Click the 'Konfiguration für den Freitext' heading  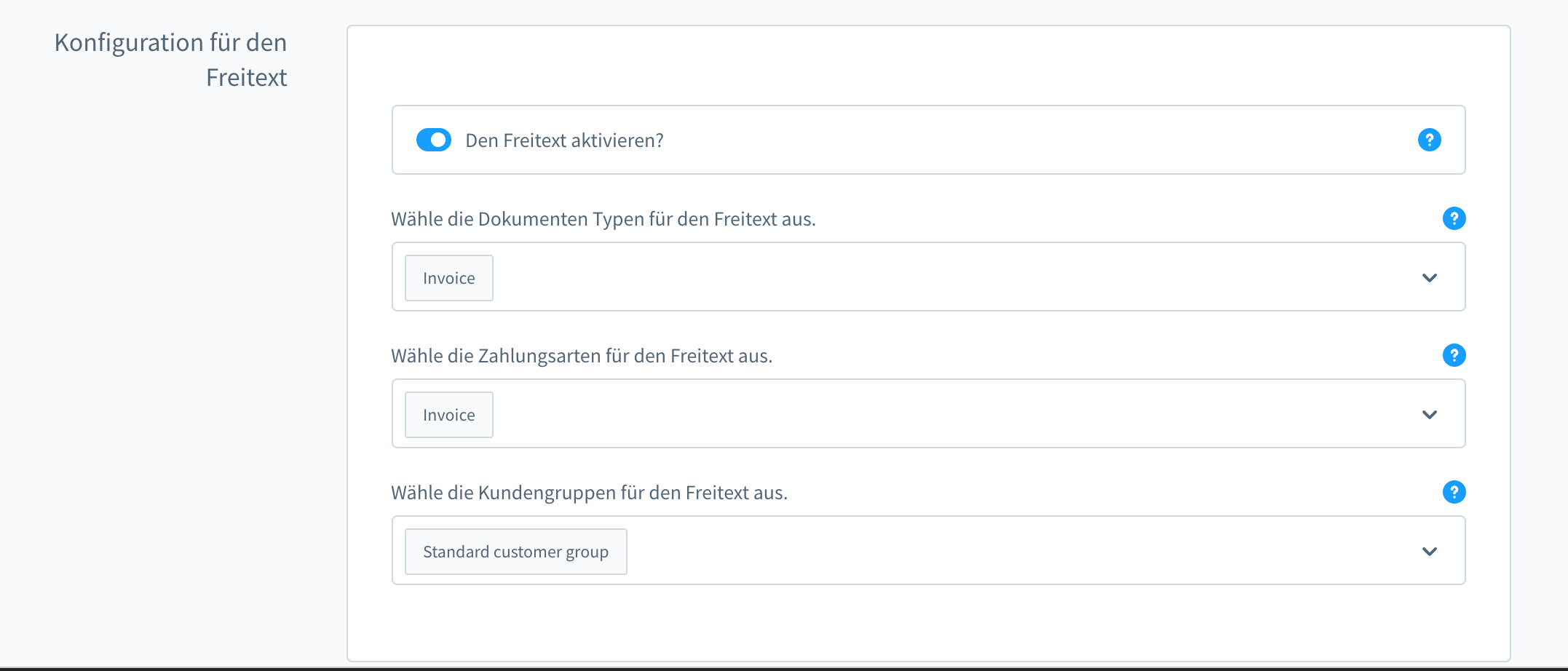point(171,60)
